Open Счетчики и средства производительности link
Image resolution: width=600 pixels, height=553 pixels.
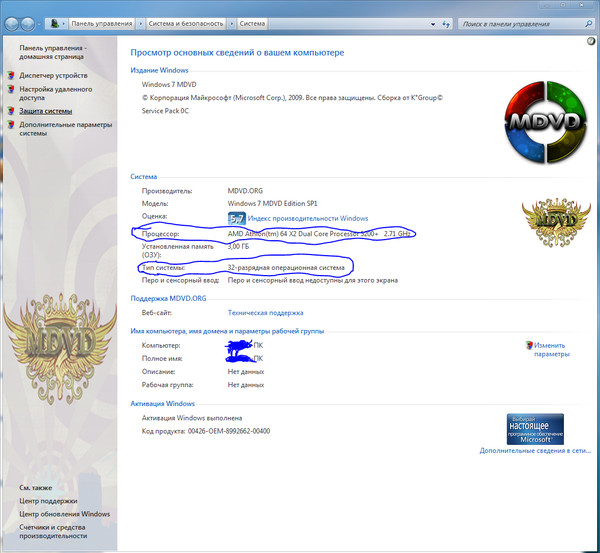tap(53, 531)
